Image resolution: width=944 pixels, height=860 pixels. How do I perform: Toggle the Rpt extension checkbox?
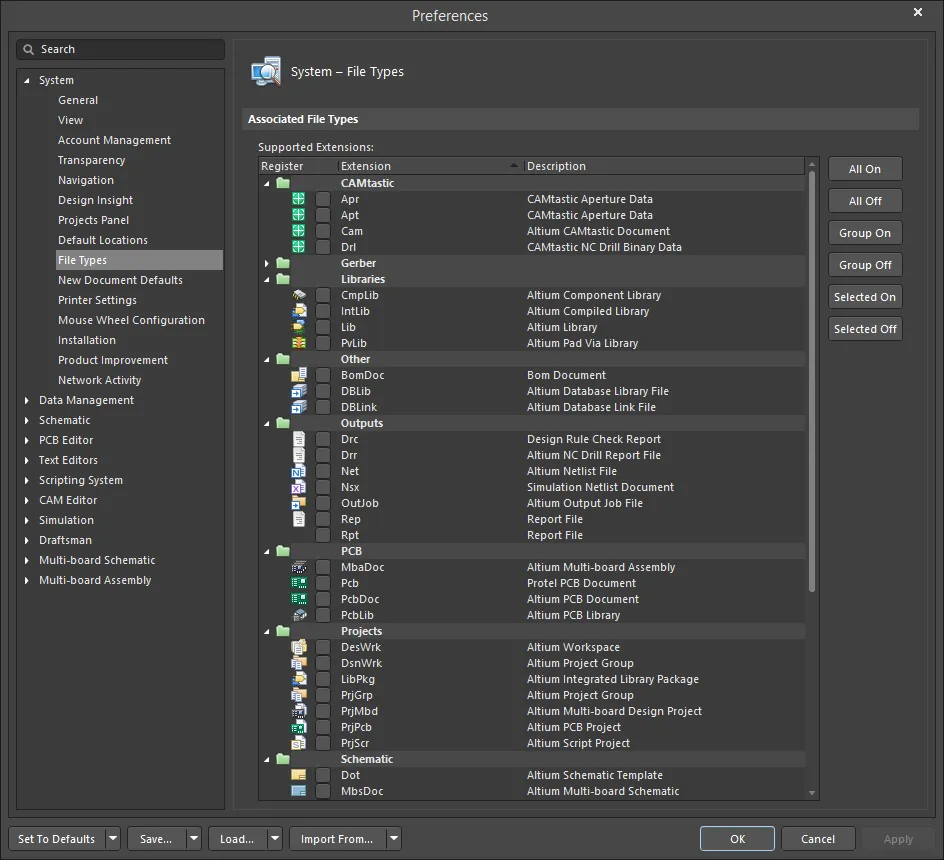pos(323,535)
